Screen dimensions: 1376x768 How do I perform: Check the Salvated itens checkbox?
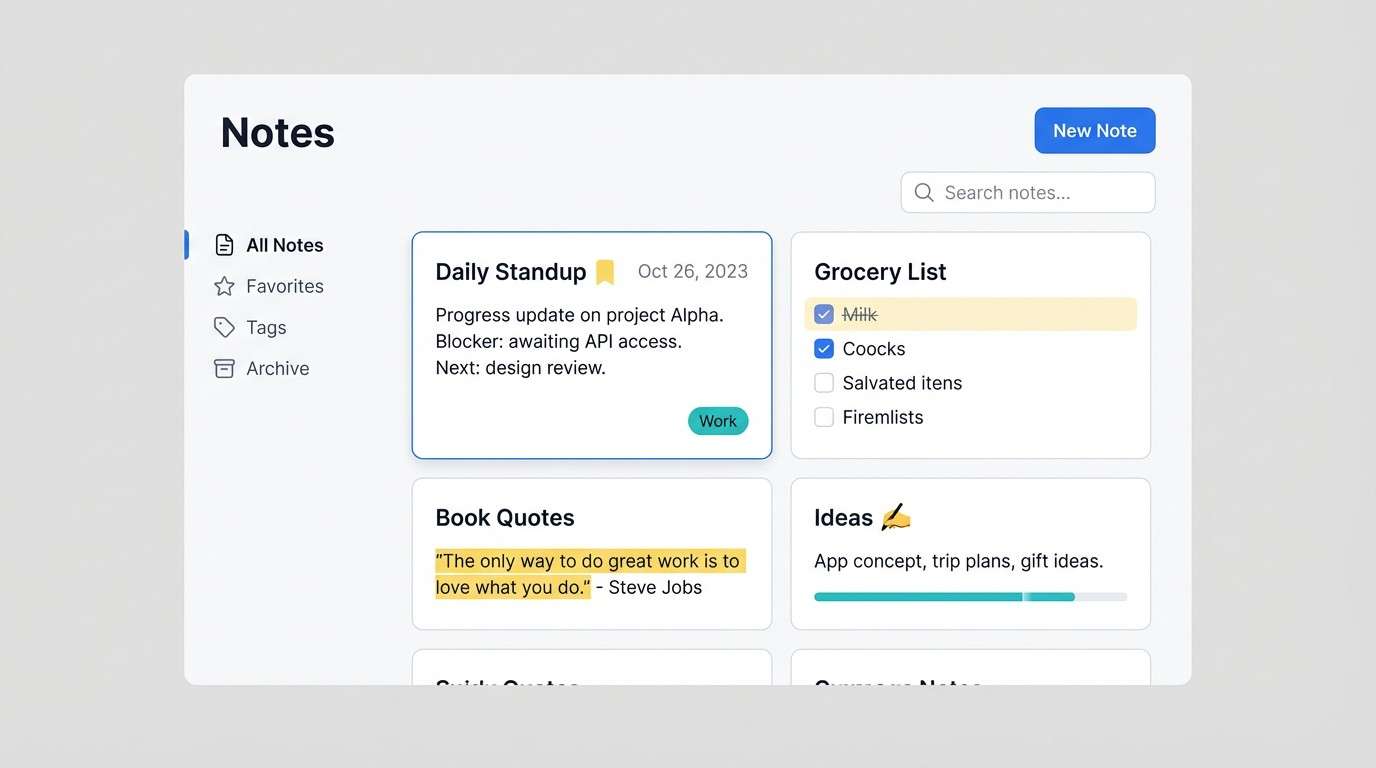(x=823, y=382)
